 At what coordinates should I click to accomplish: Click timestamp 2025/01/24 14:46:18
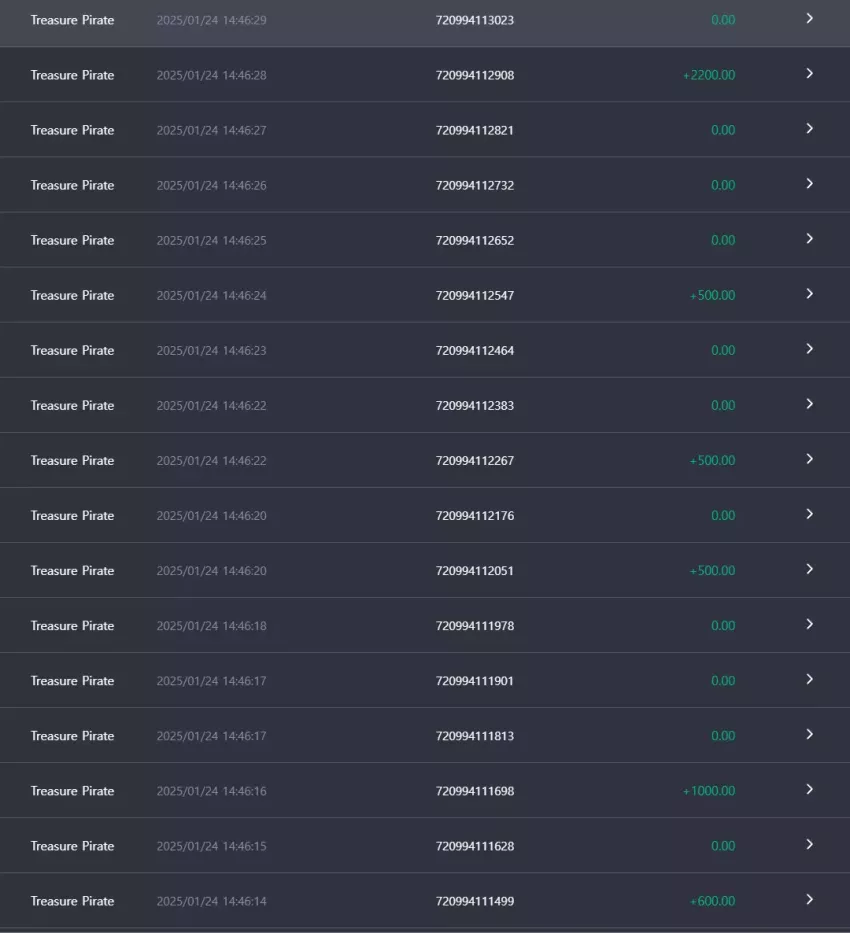click(x=211, y=626)
